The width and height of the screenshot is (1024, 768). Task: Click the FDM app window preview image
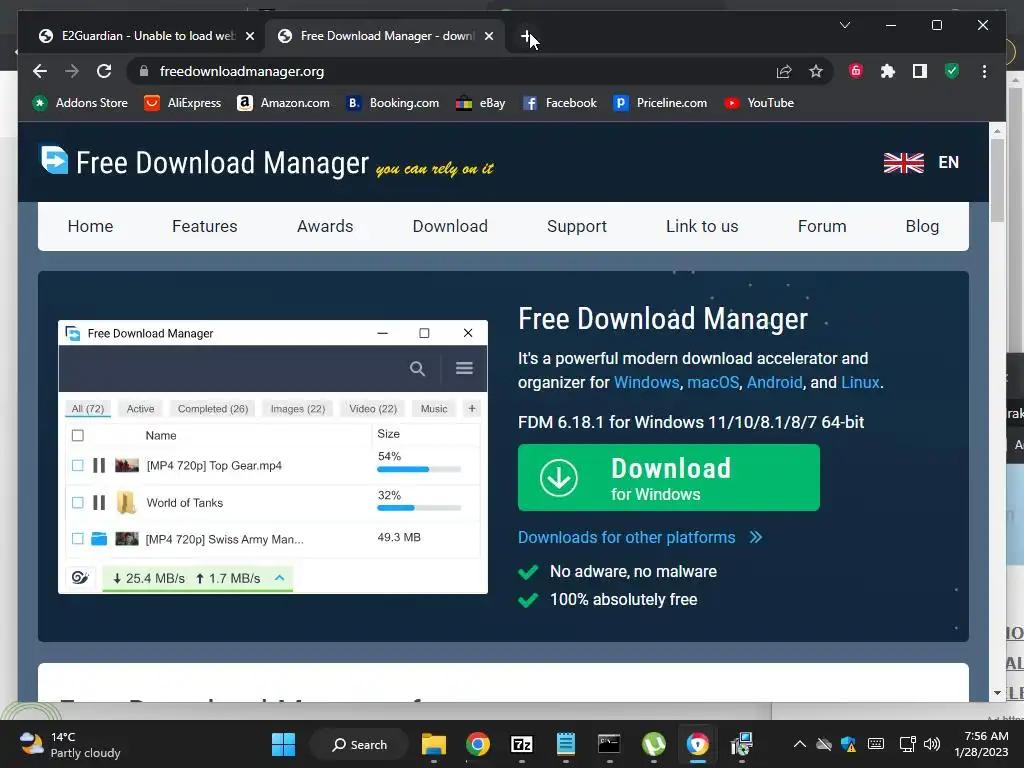coord(273,456)
